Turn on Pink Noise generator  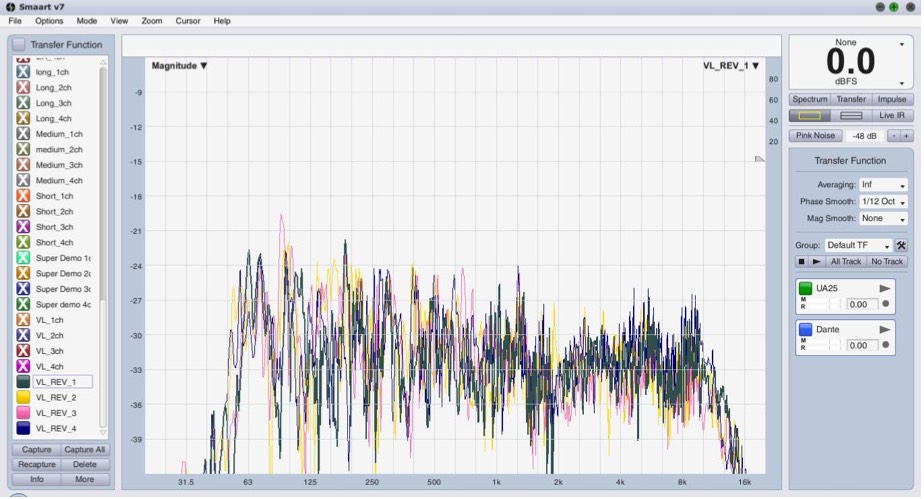tap(816, 136)
